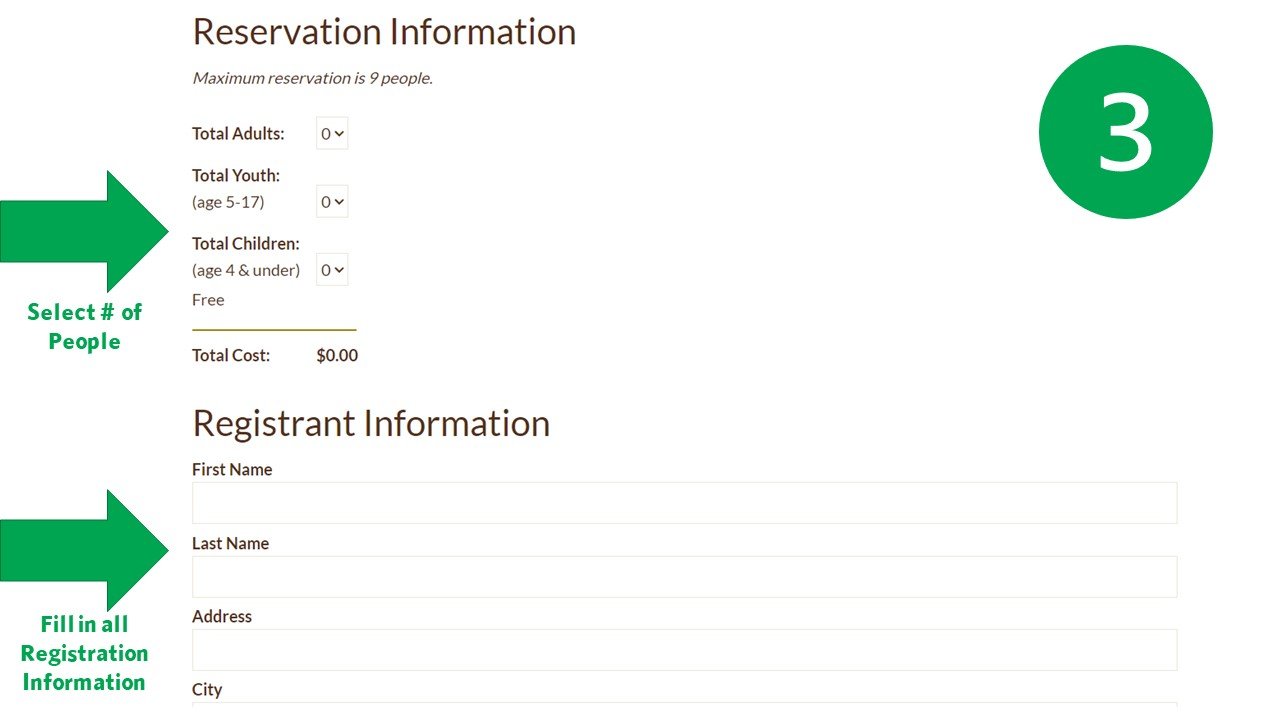Click the 'Maximum reservation is 9 people' note
The image size is (1280, 720).
click(312, 78)
